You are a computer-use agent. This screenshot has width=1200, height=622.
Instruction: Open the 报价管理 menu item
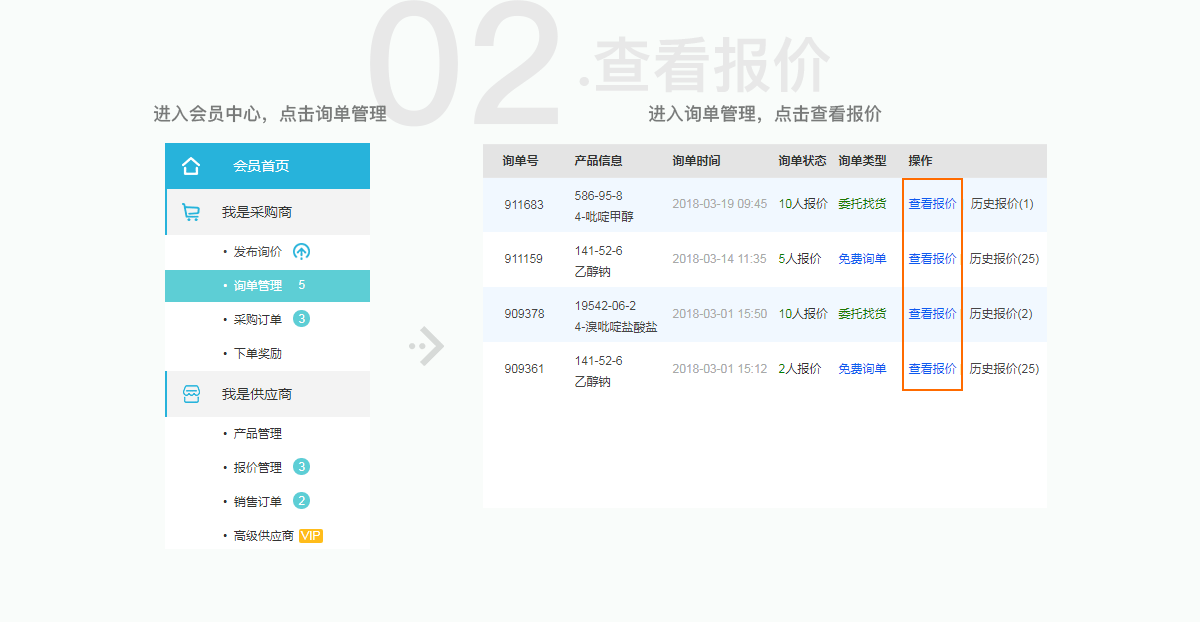pos(258,468)
